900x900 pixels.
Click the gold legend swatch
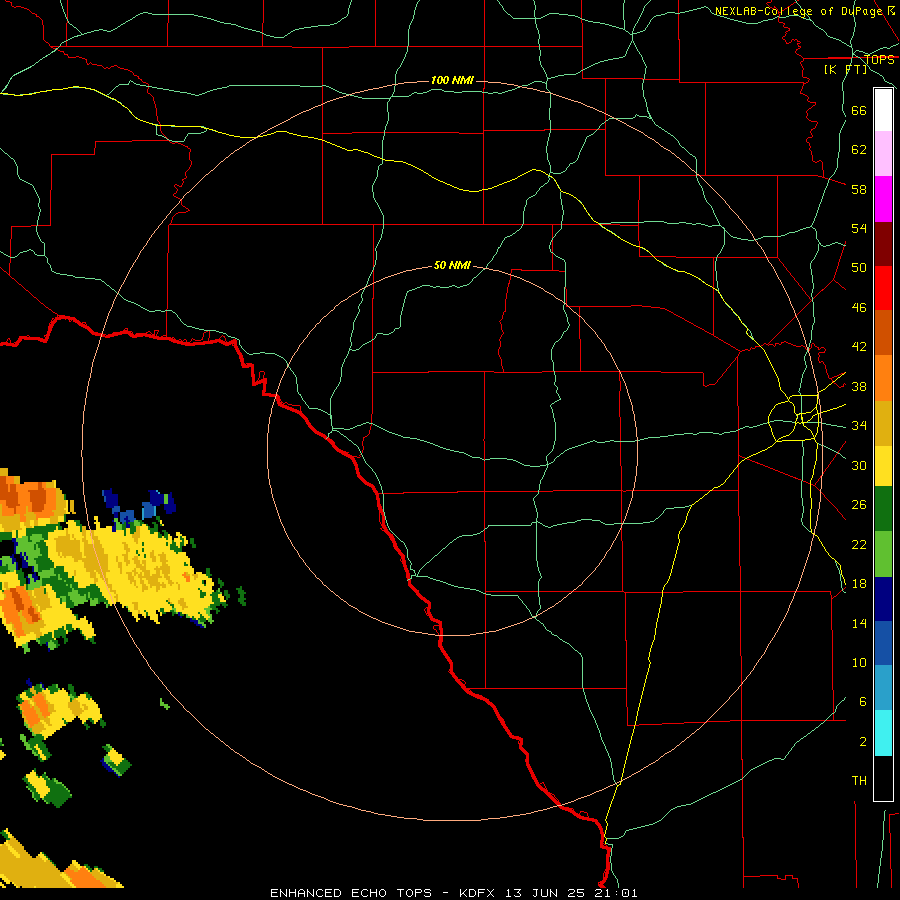pos(883,423)
